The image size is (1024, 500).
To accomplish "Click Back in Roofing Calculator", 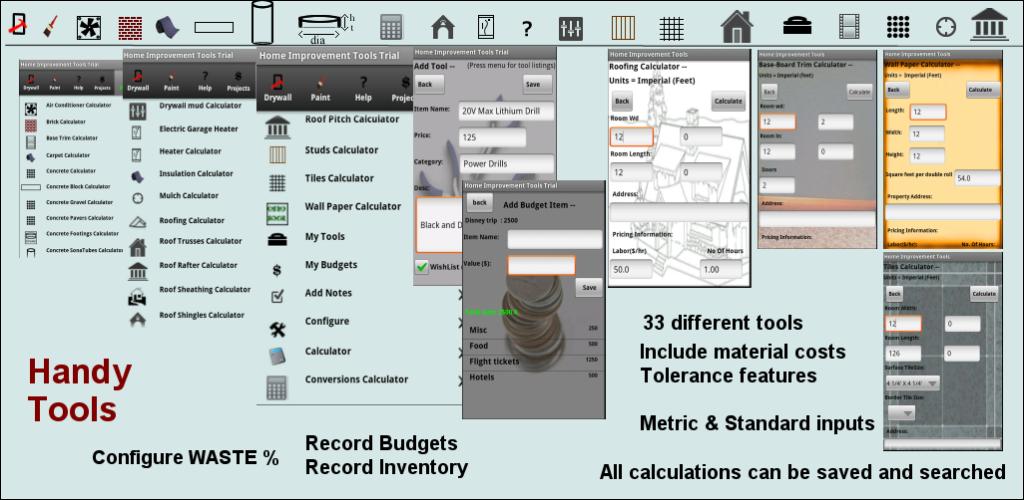I will [622, 101].
